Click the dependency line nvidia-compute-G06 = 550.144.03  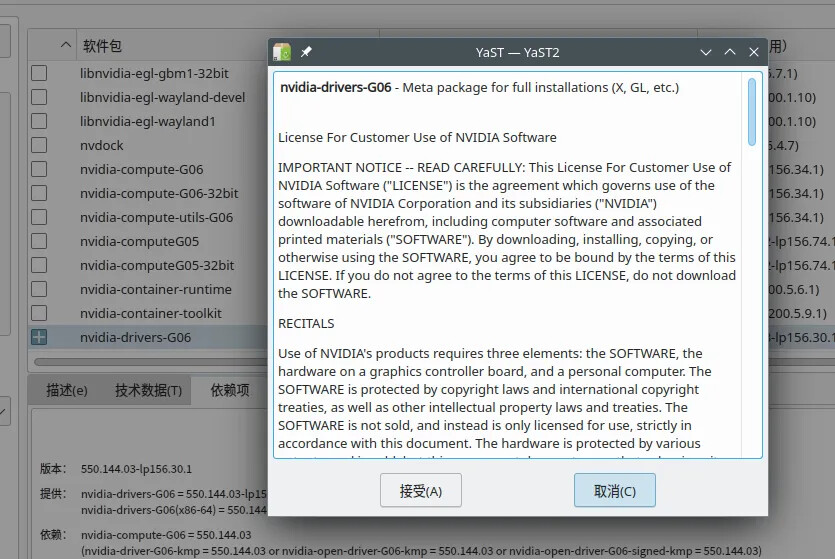point(166,535)
